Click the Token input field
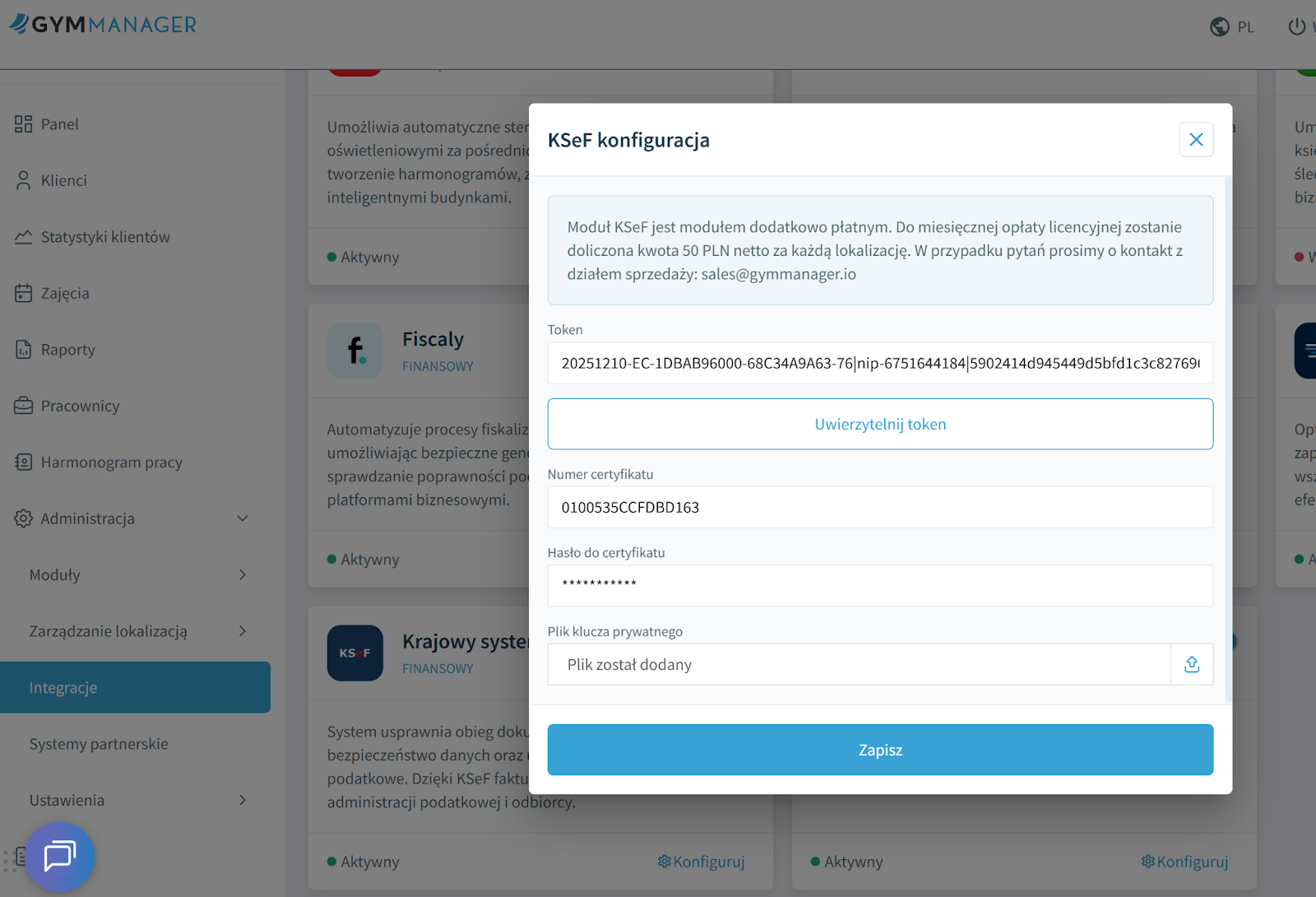This screenshot has width=1316, height=897. [x=880, y=363]
